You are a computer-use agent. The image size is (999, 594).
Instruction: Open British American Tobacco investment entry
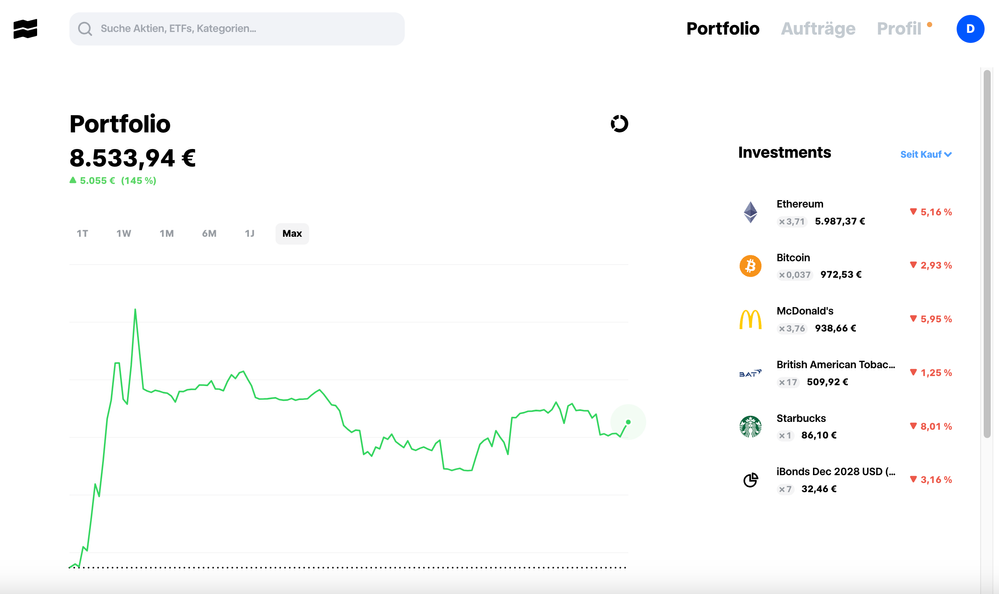point(845,373)
